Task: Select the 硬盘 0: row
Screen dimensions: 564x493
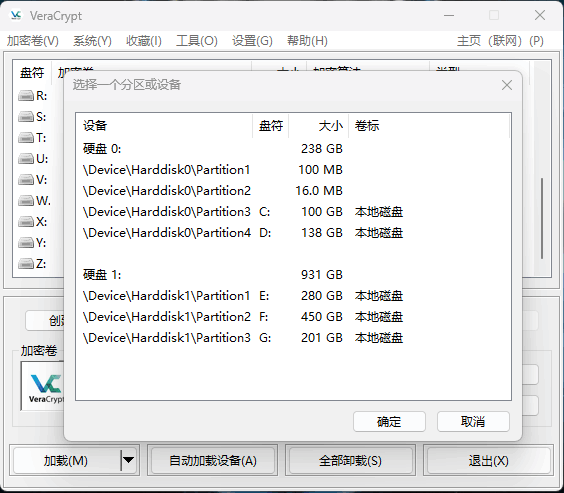Action: point(293,149)
